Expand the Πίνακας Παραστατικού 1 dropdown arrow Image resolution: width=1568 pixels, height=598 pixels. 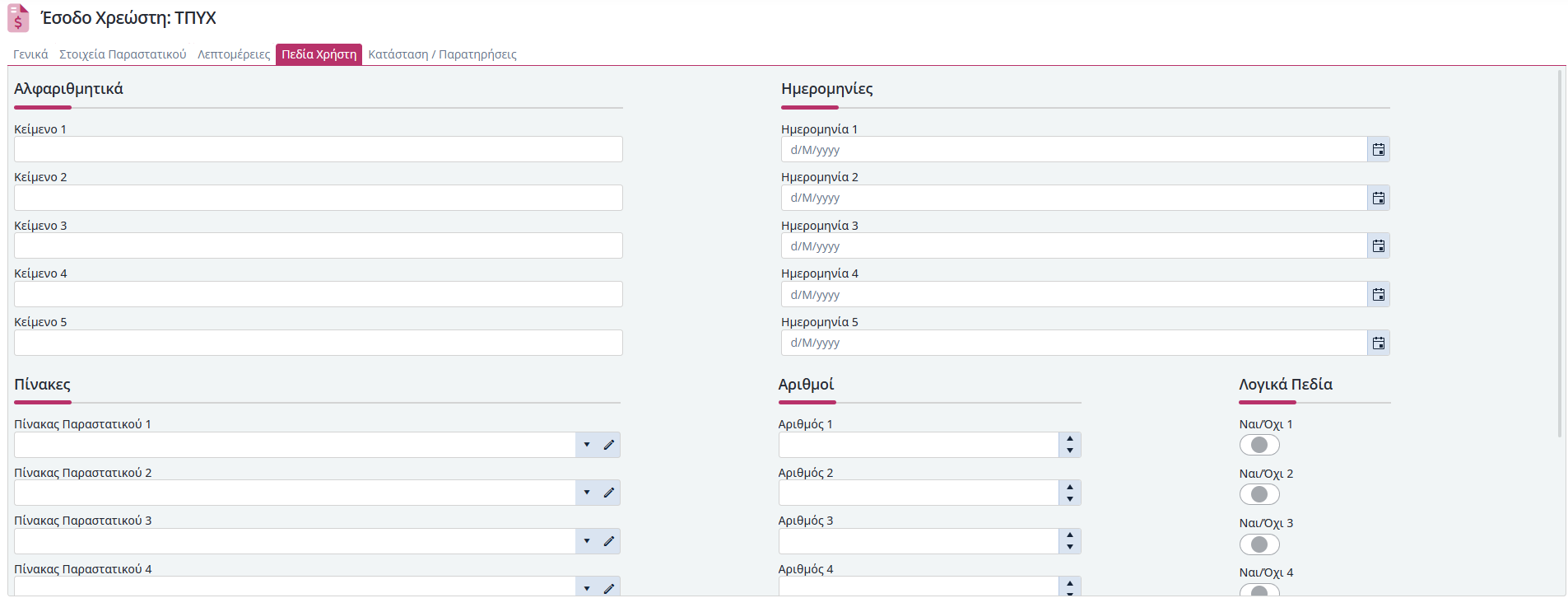(587, 445)
